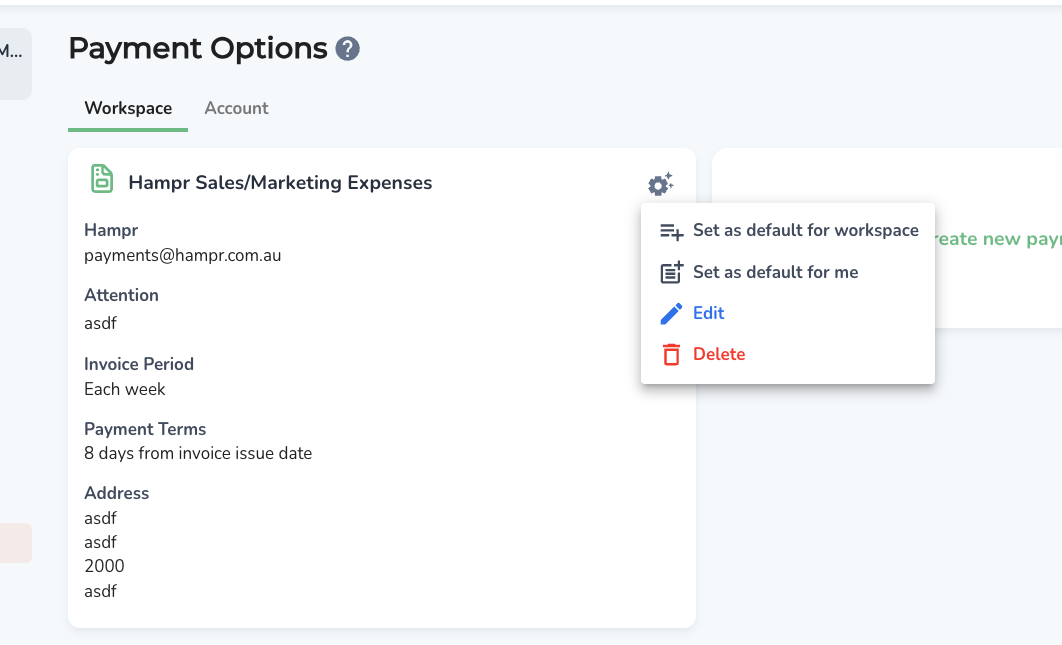Click the Create new payment option link

(997, 238)
